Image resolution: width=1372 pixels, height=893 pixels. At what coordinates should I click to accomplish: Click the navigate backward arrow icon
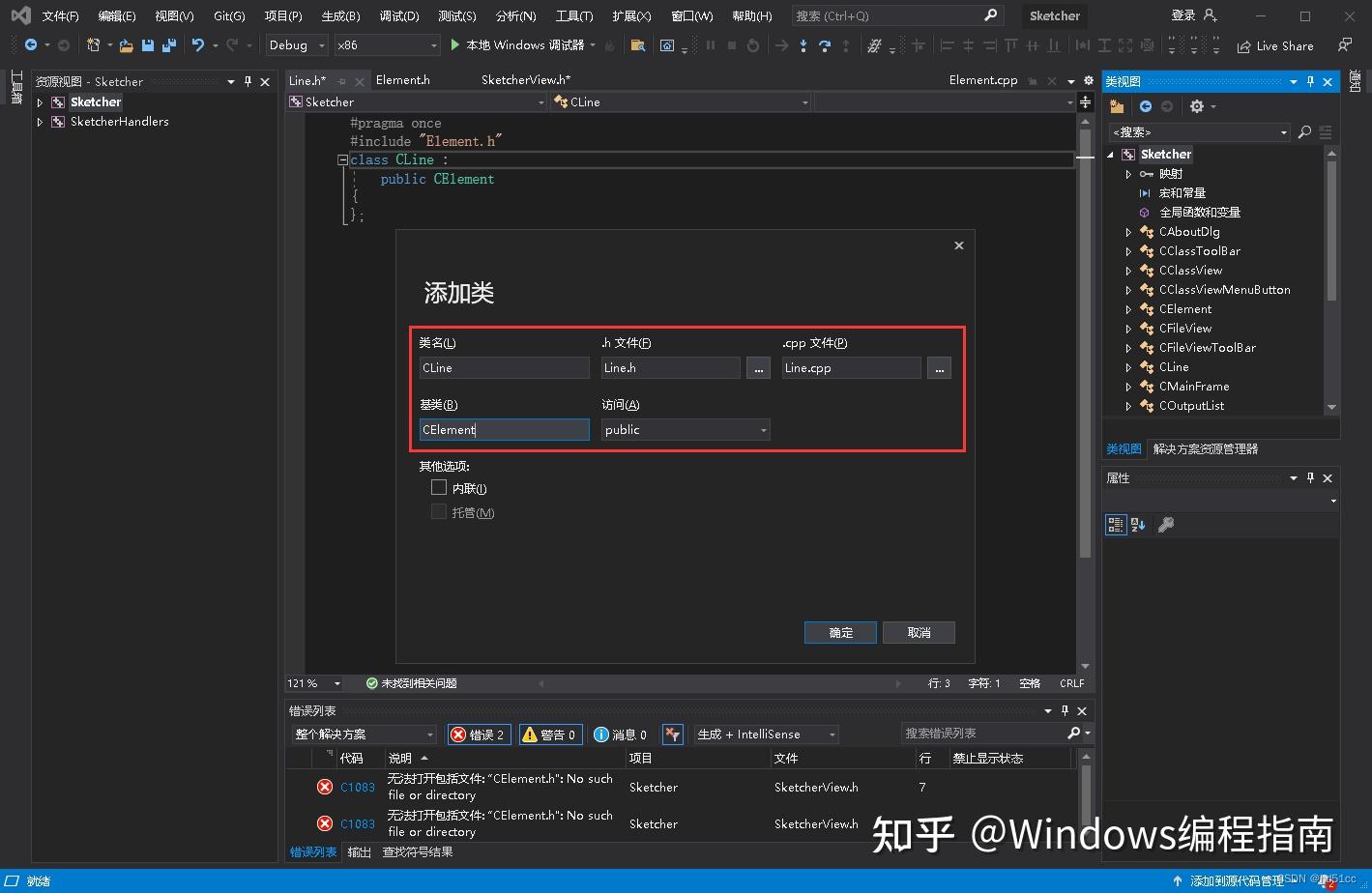(x=28, y=43)
